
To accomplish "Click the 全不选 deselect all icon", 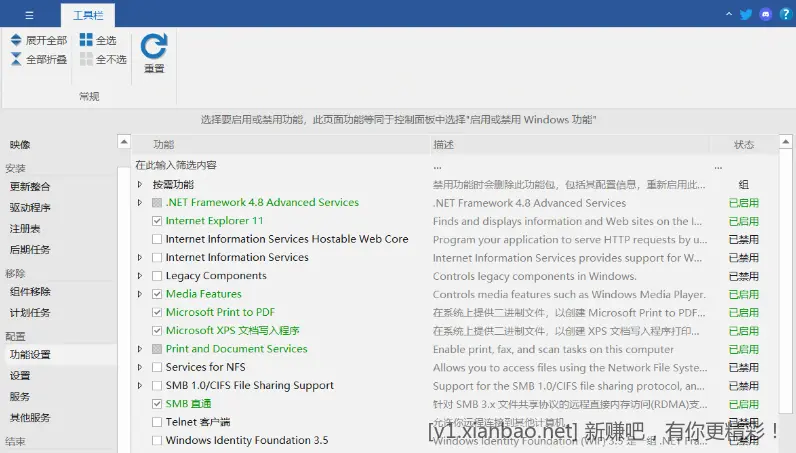I will (86, 59).
